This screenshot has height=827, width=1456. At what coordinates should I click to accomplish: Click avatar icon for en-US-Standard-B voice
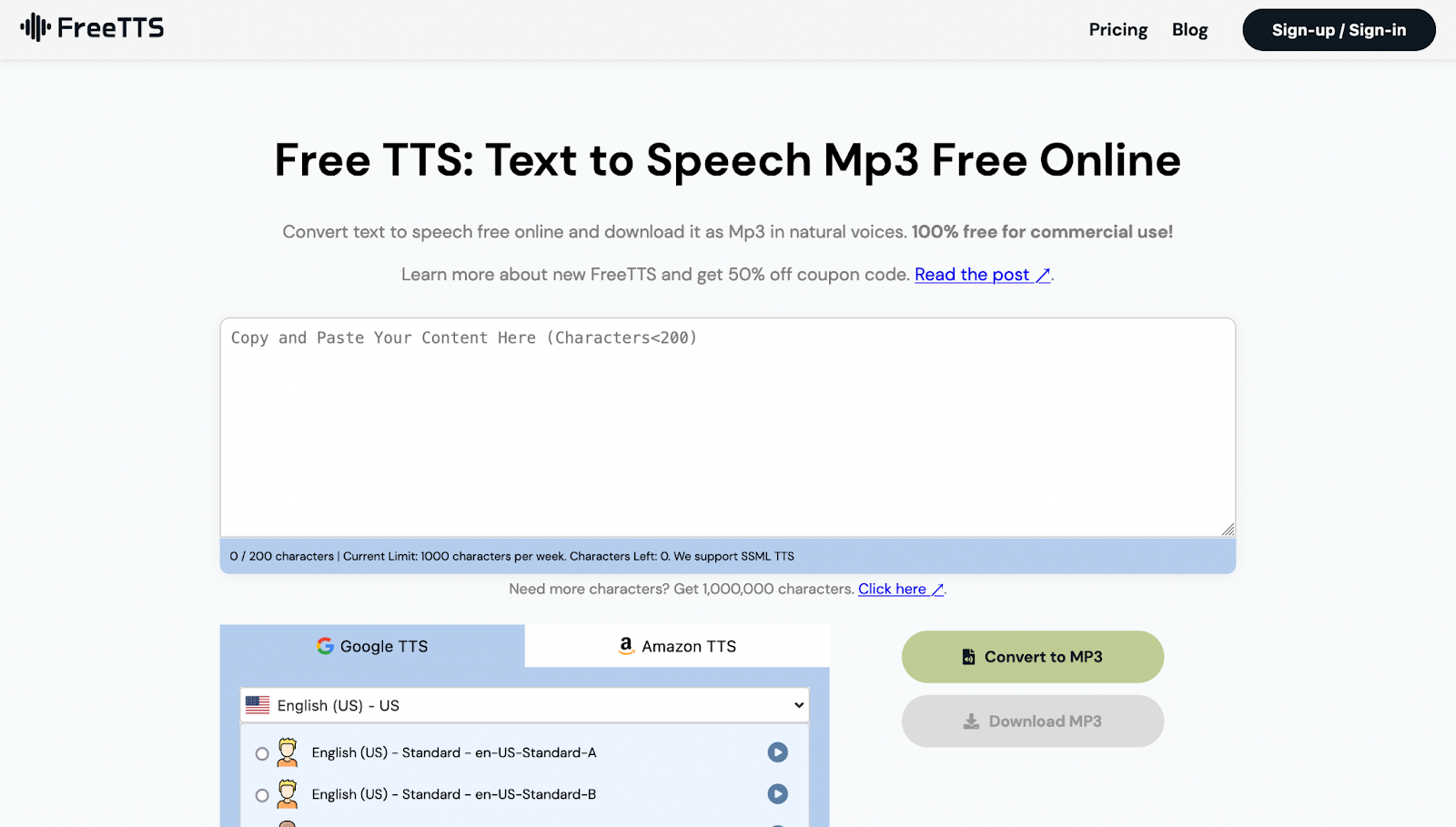pos(288,794)
